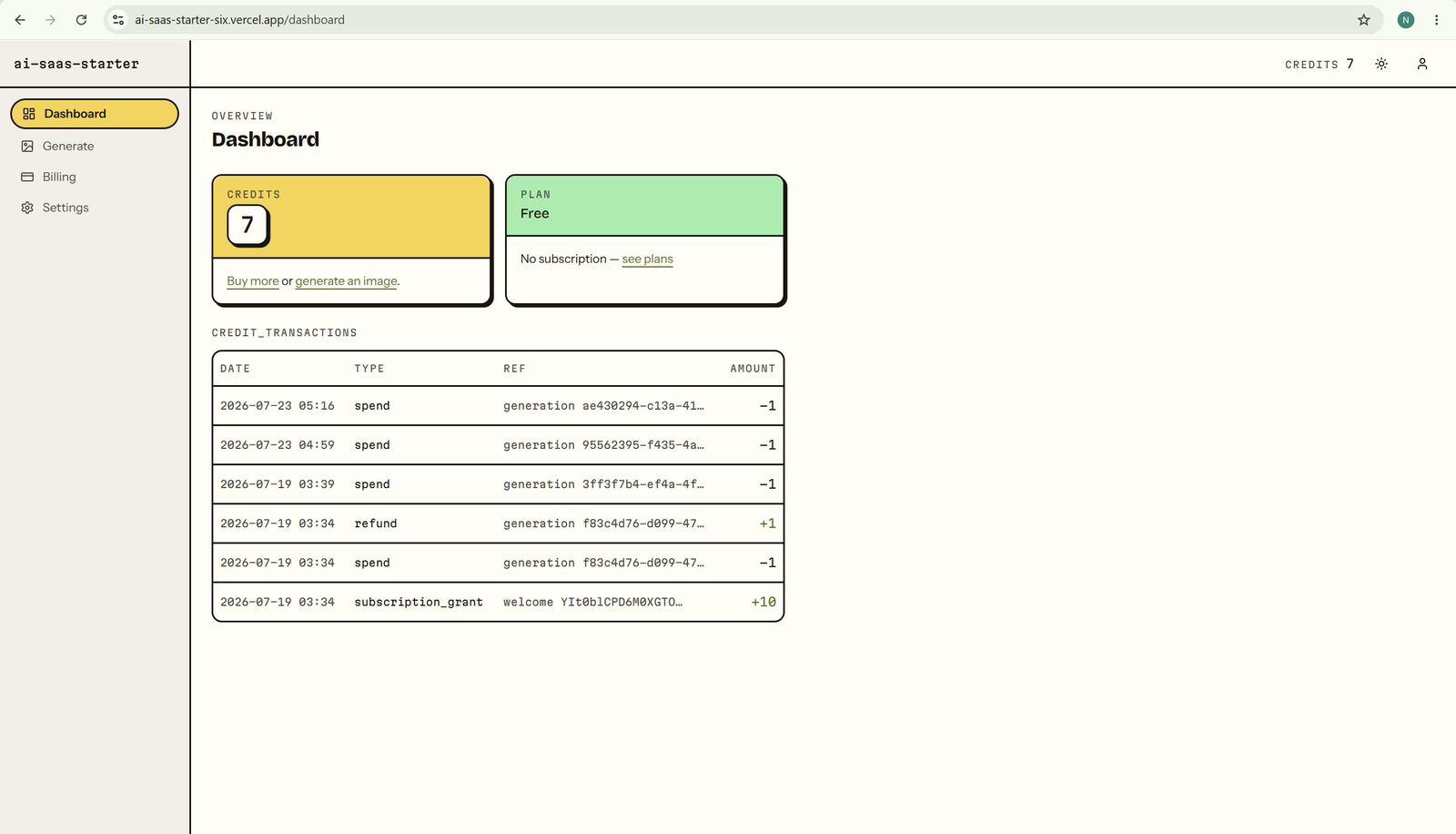
Task: Click date 2026-07-19 03:39
Action: tap(278, 484)
